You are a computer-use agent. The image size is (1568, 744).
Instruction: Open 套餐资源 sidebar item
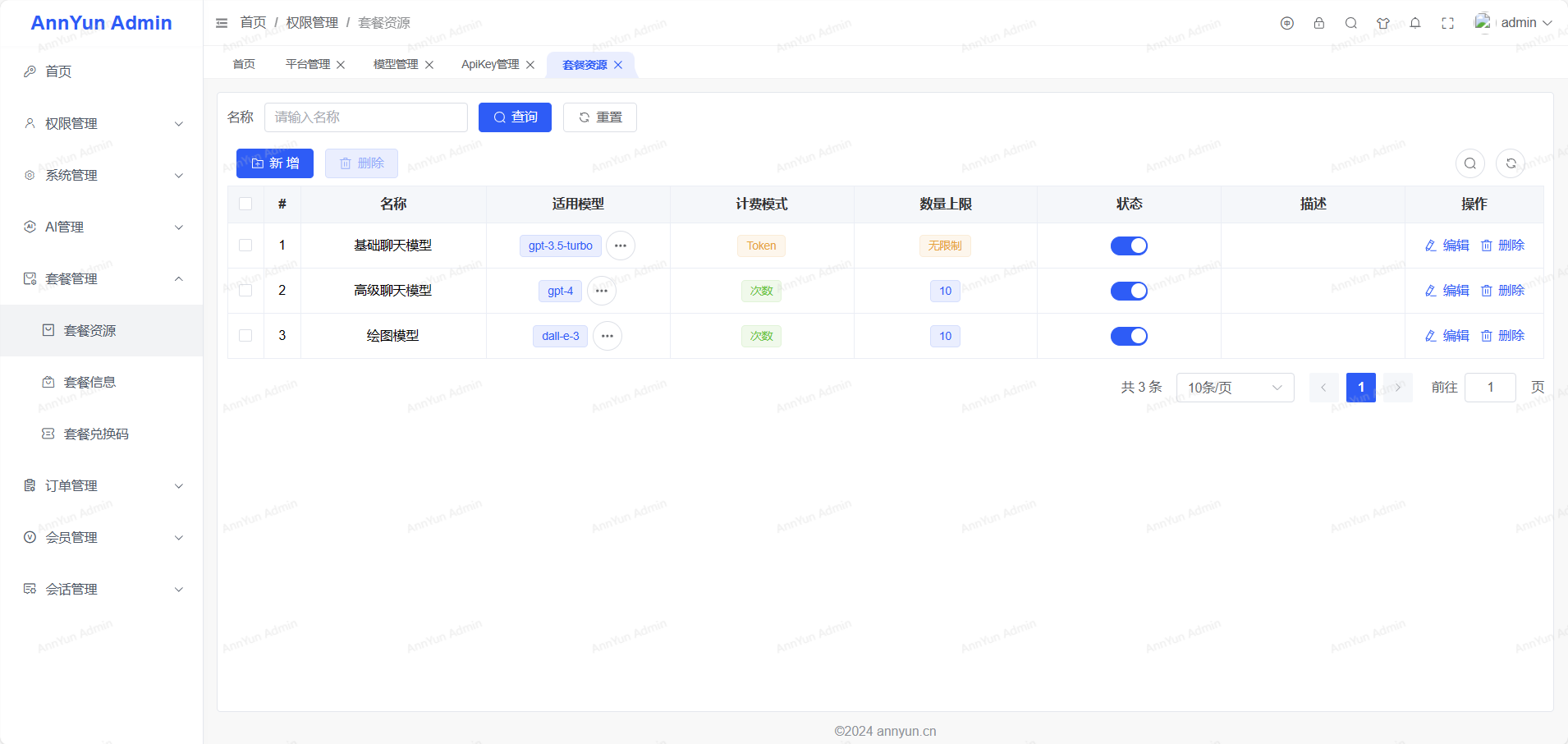(x=102, y=330)
